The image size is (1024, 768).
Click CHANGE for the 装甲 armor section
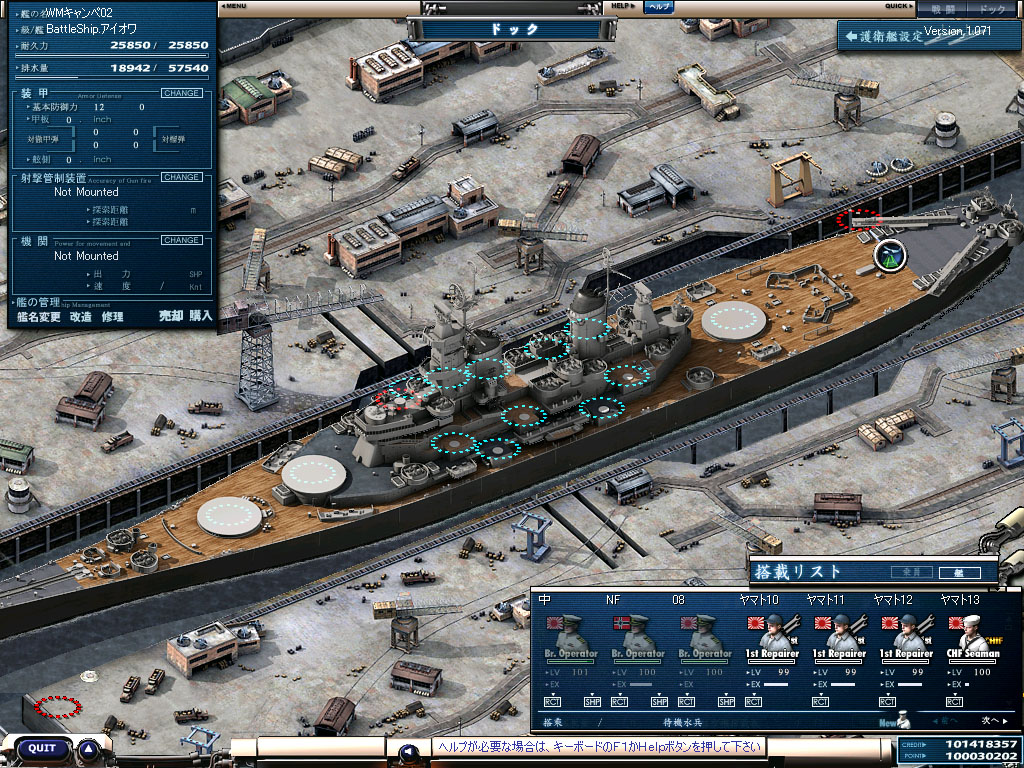[x=181, y=93]
